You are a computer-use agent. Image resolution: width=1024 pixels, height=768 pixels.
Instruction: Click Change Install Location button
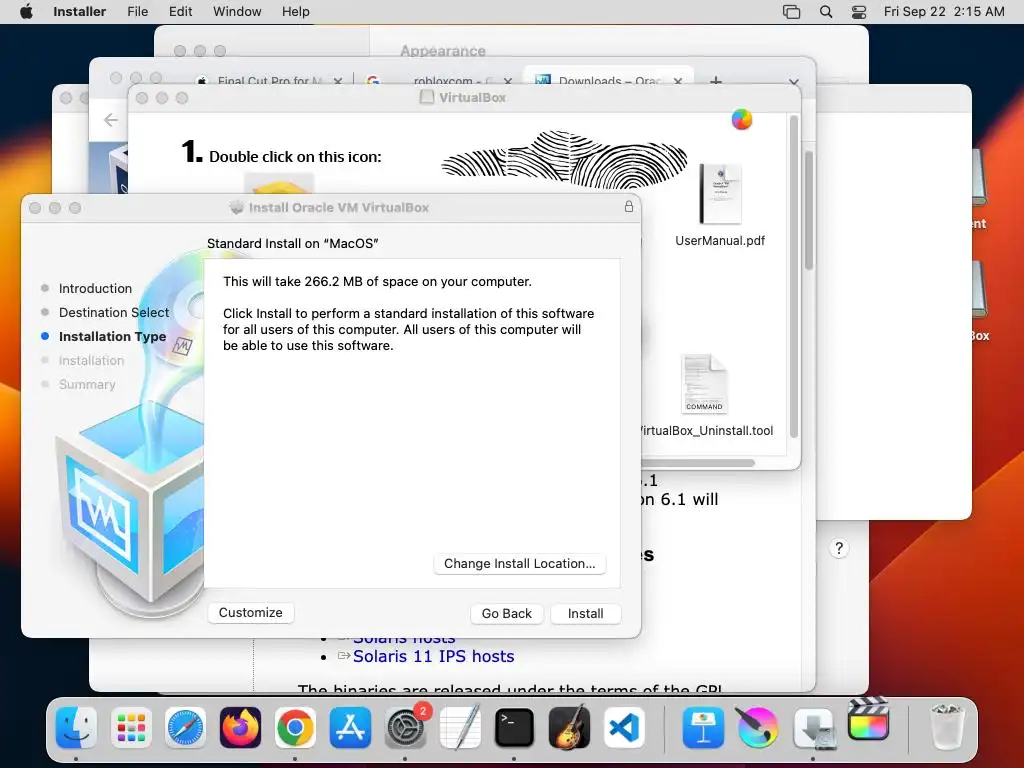tap(519, 564)
